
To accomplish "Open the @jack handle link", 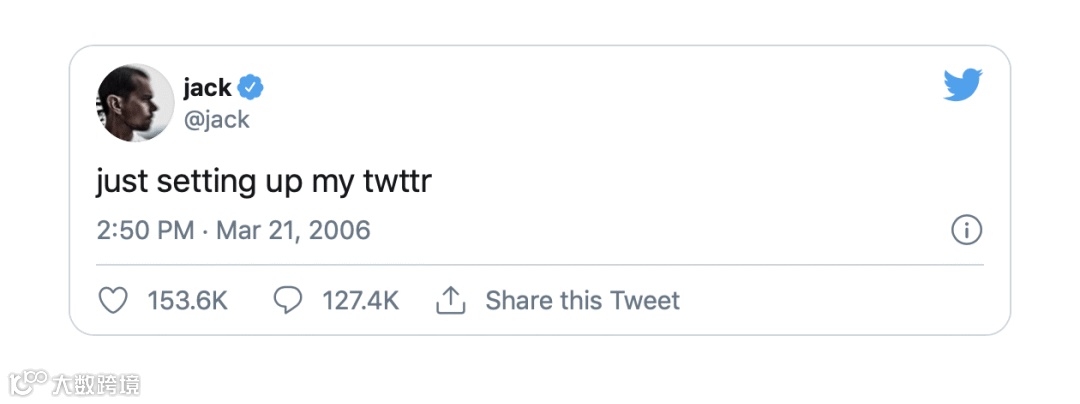I will pos(216,120).
